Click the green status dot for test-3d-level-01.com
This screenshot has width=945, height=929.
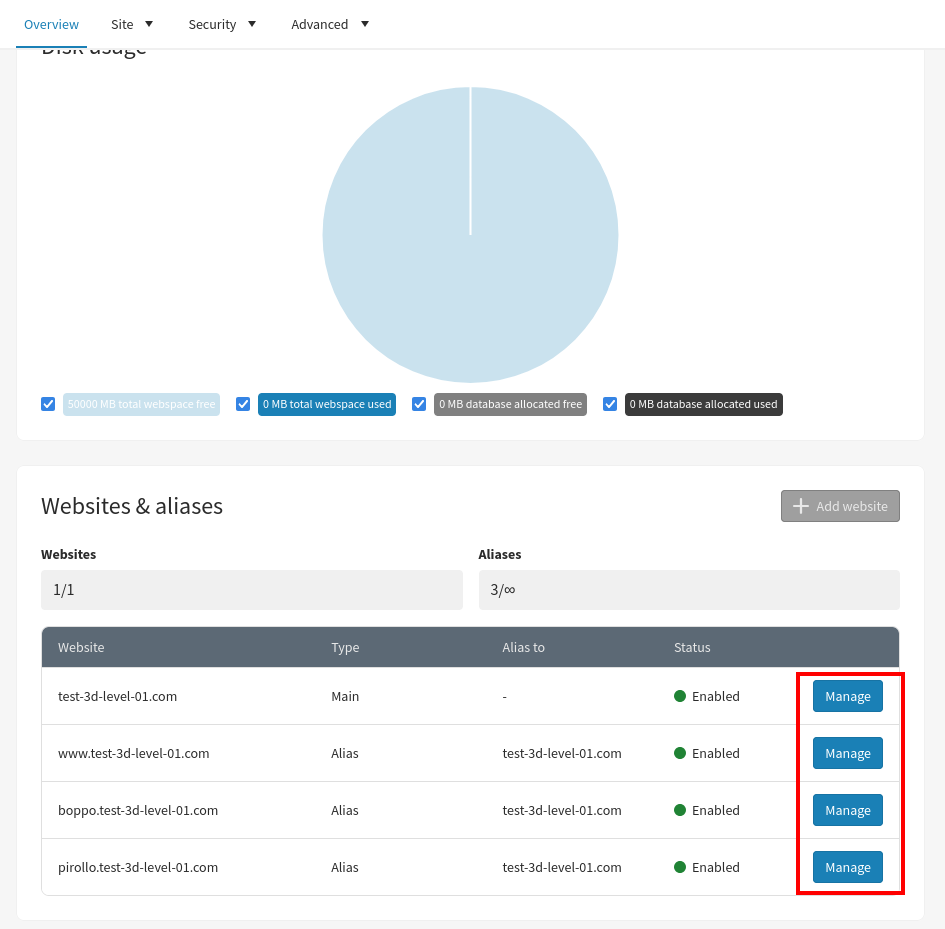(680, 696)
